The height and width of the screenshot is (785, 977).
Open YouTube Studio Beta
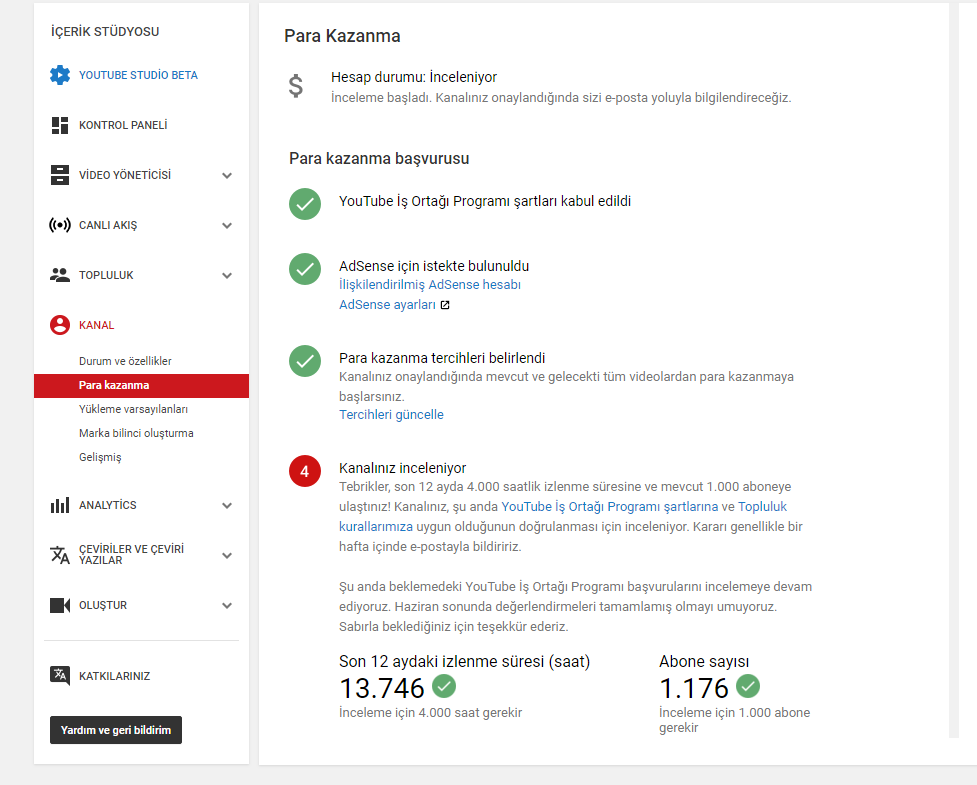point(138,75)
